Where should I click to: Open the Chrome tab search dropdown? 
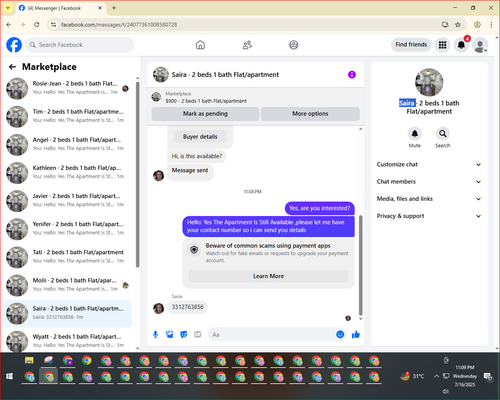(8, 8)
